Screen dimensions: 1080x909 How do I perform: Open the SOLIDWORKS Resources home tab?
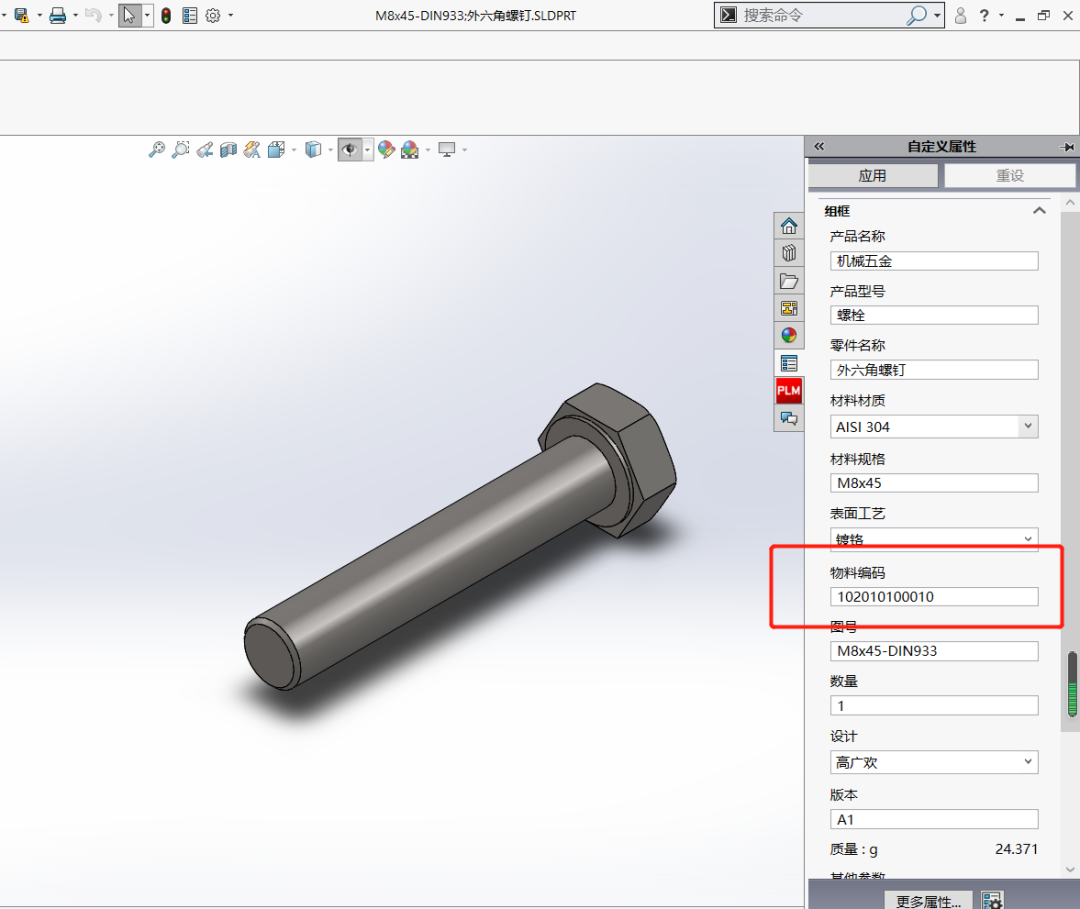coord(789,226)
